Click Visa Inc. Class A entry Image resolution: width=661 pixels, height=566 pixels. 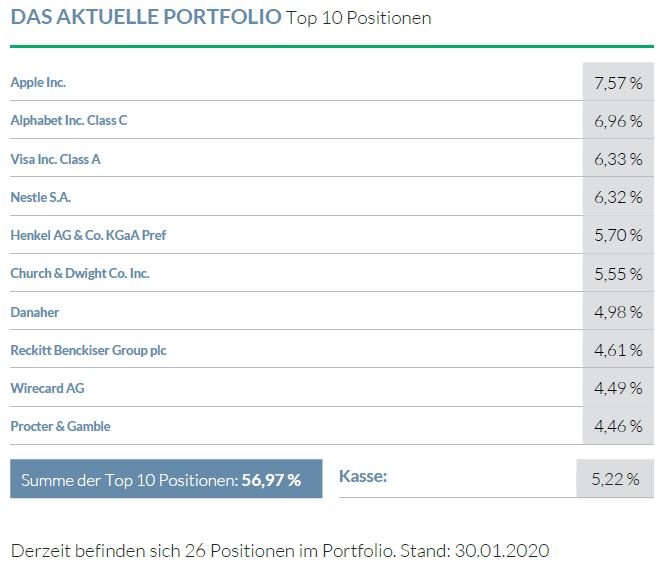(55, 159)
